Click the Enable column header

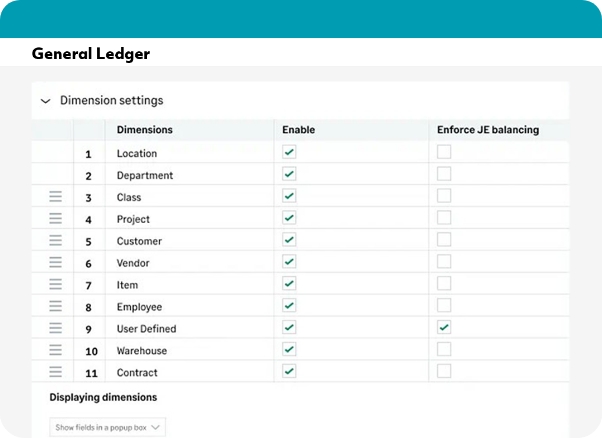[299, 130]
